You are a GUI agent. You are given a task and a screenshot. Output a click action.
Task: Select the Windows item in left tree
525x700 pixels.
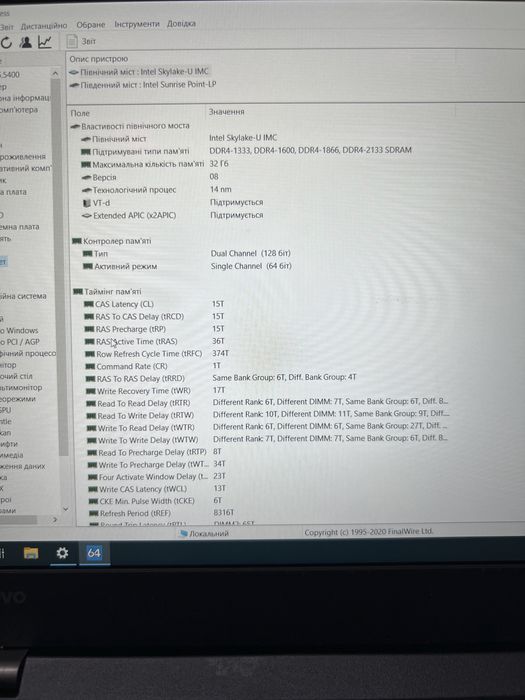pyautogui.click(x=19, y=331)
